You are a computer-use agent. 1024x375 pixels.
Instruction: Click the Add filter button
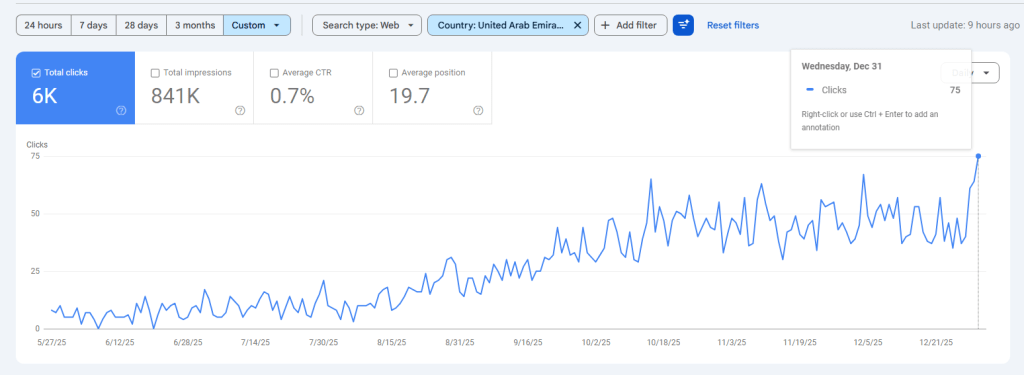pos(630,25)
